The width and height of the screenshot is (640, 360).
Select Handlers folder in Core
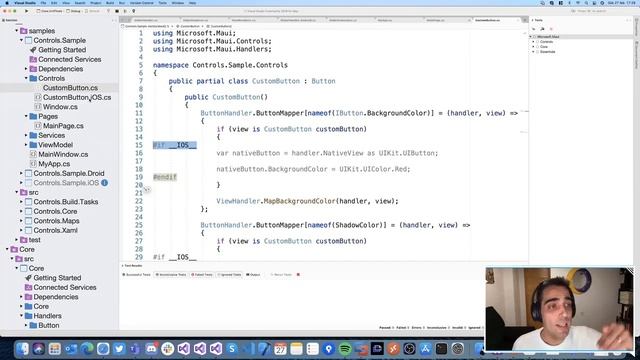[47, 316]
